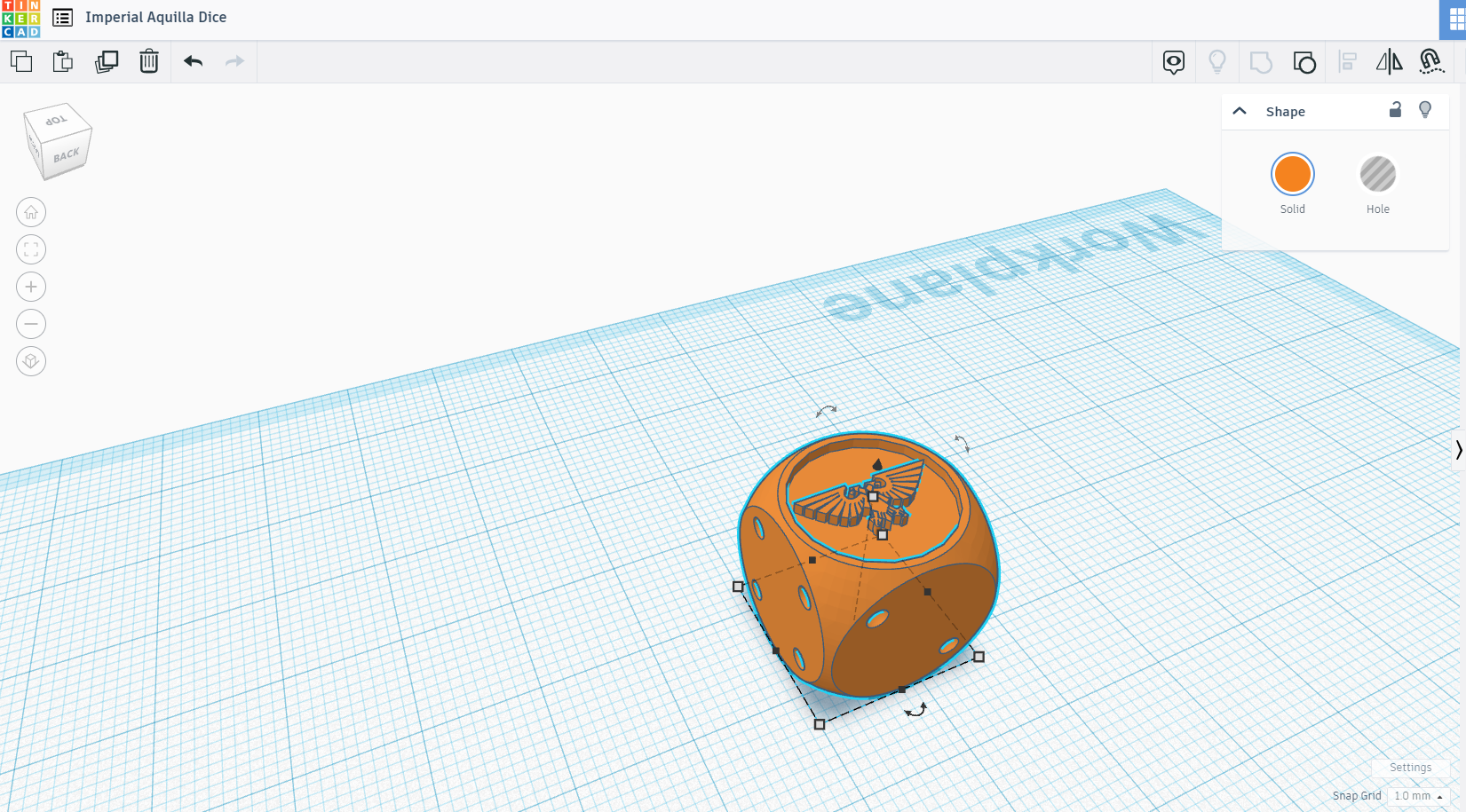Screen dimensions: 1466x812
Task: Click the Tinkercad logo
Action: 20,19
